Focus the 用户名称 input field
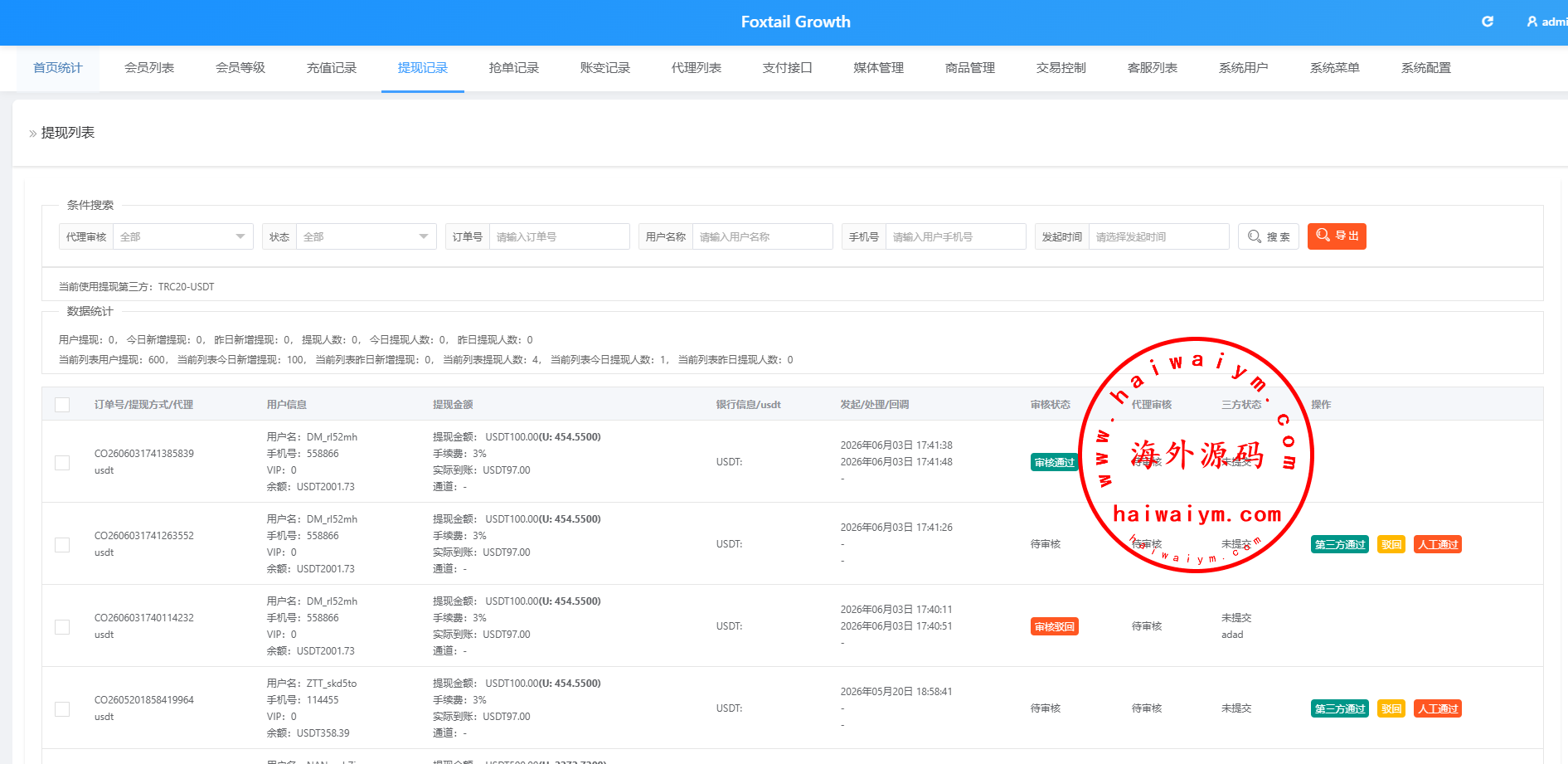This screenshot has width=1568, height=764. [763, 236]
